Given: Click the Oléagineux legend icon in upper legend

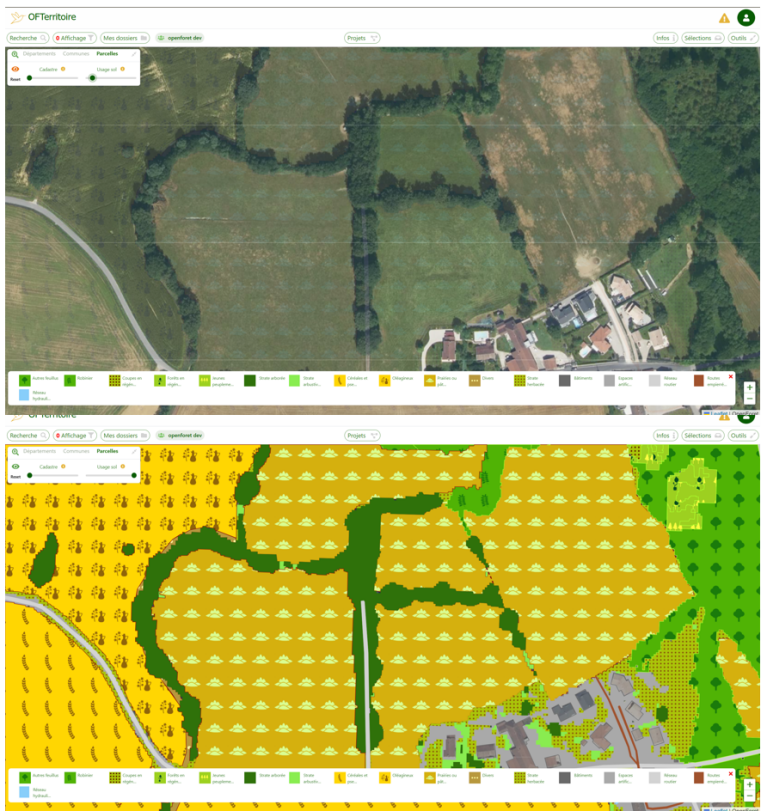Looking at the screenshot, I should tap(385, 380).
